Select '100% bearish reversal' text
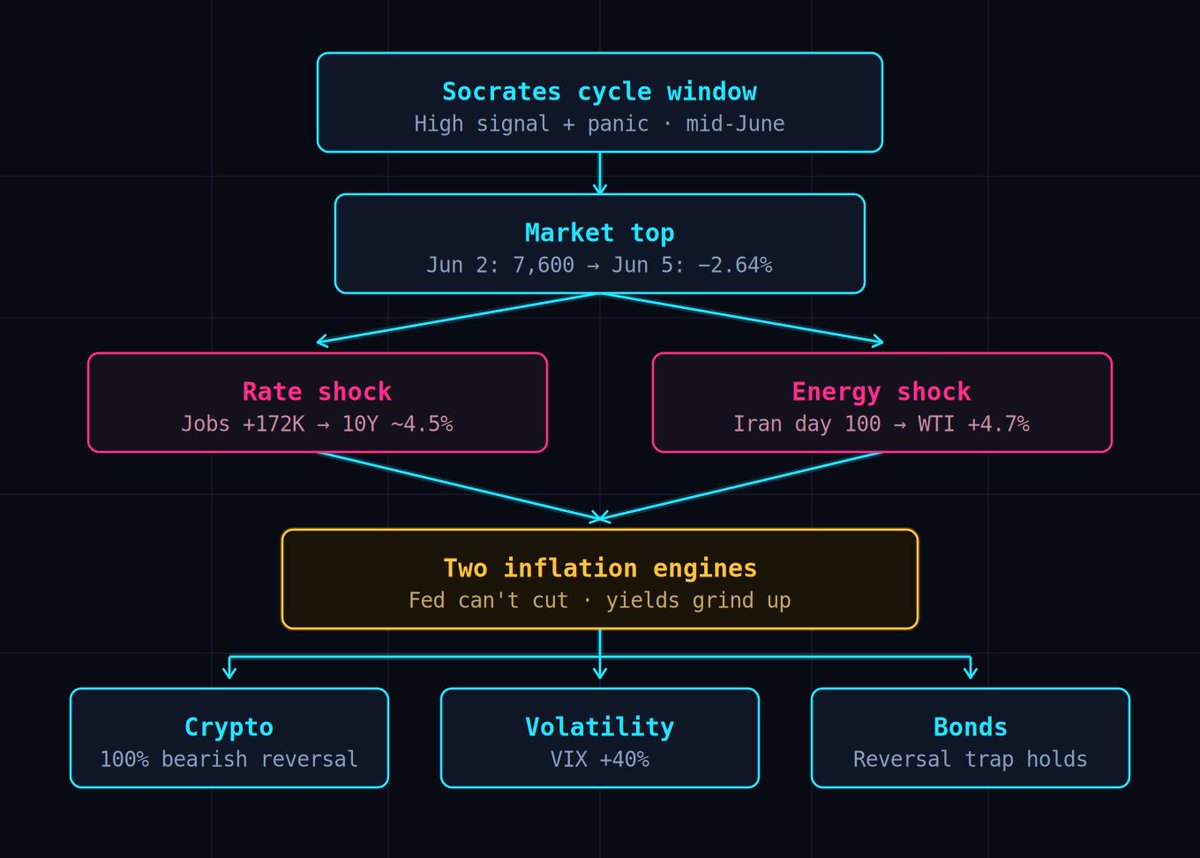This screenshot has width=1200, height=858. click(x=229, y=759)
